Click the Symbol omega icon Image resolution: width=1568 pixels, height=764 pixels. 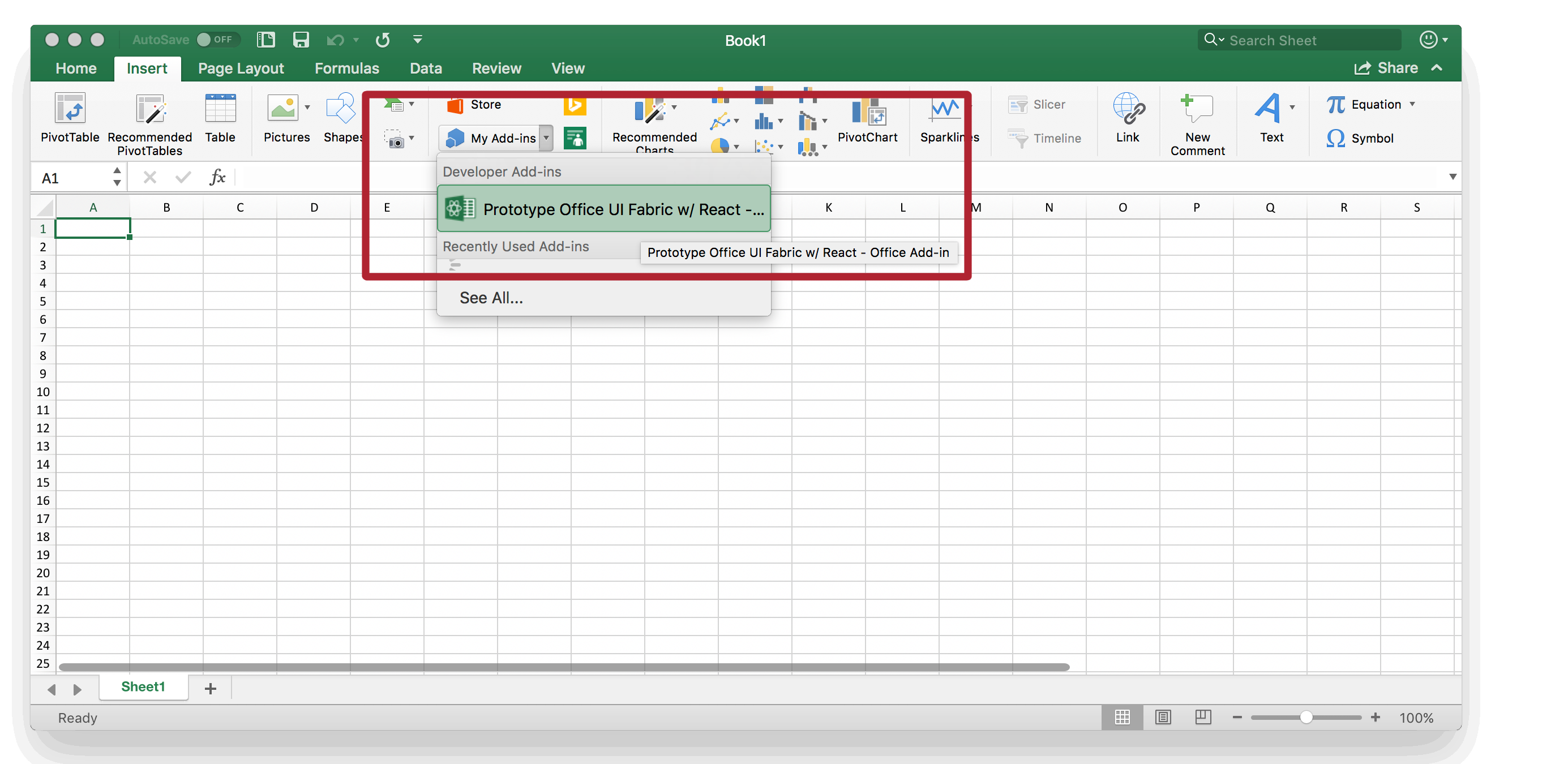pyautogui.click(x=1335, y=138)
